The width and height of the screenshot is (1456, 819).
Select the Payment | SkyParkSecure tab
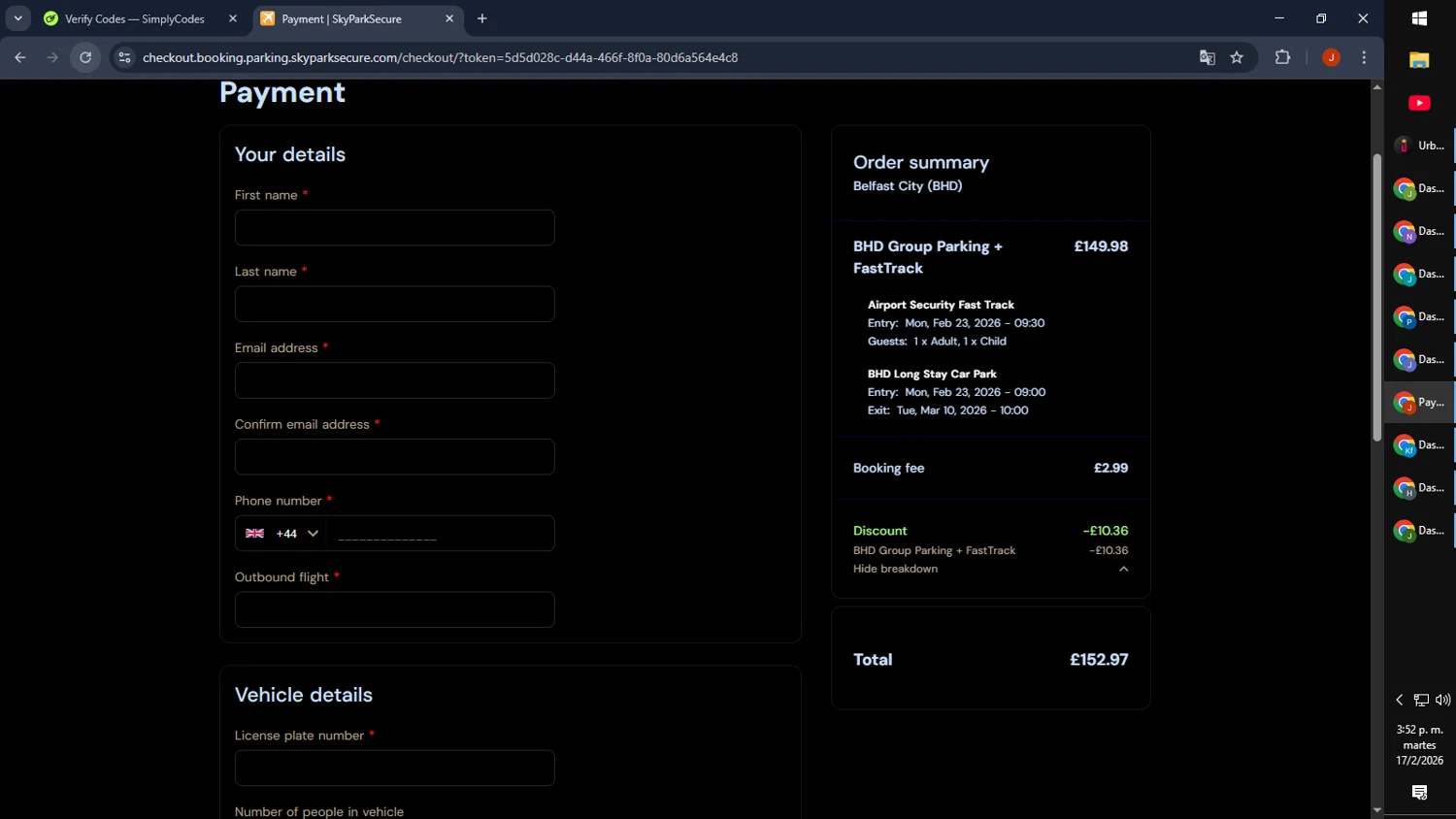[x=342, y=18]
